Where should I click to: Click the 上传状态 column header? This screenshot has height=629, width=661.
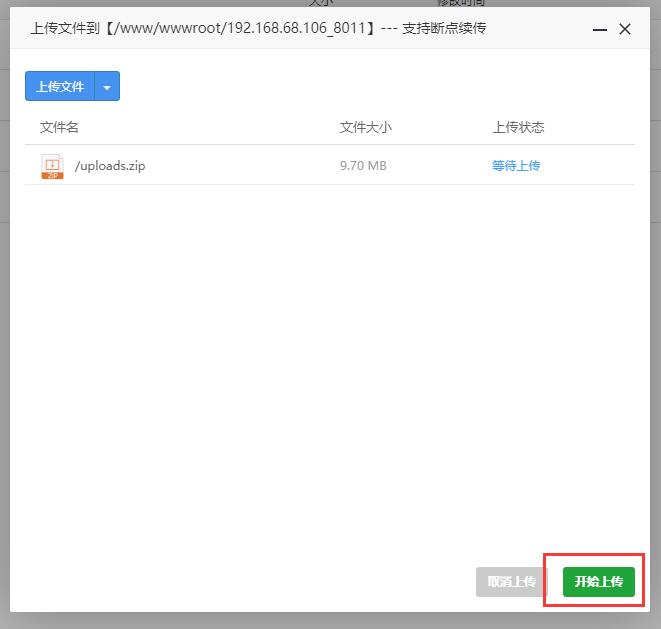[518, 127]
